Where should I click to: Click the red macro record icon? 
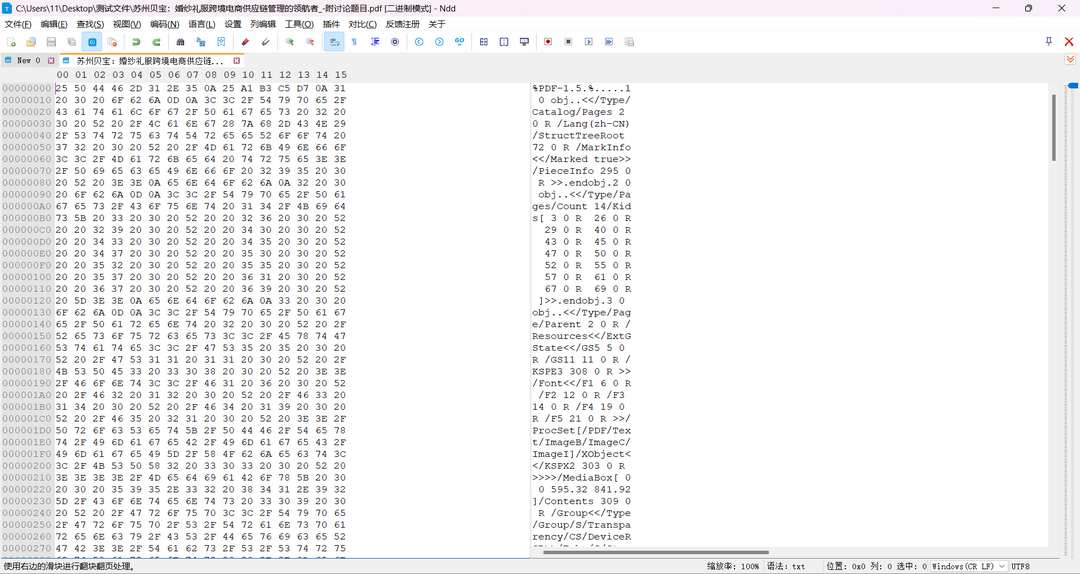click(x=548, y=42)
